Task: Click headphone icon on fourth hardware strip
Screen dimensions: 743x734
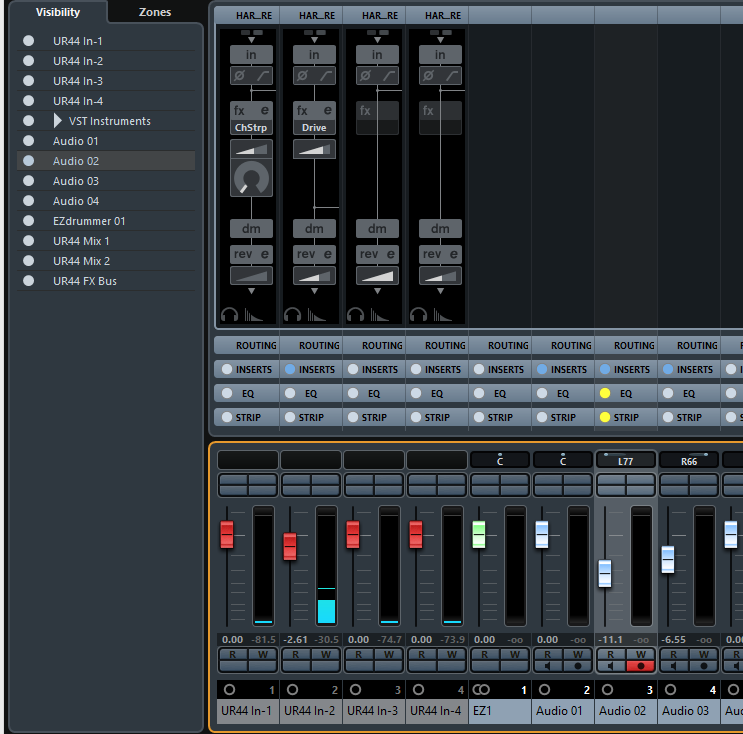Action: tap(419, 314)
